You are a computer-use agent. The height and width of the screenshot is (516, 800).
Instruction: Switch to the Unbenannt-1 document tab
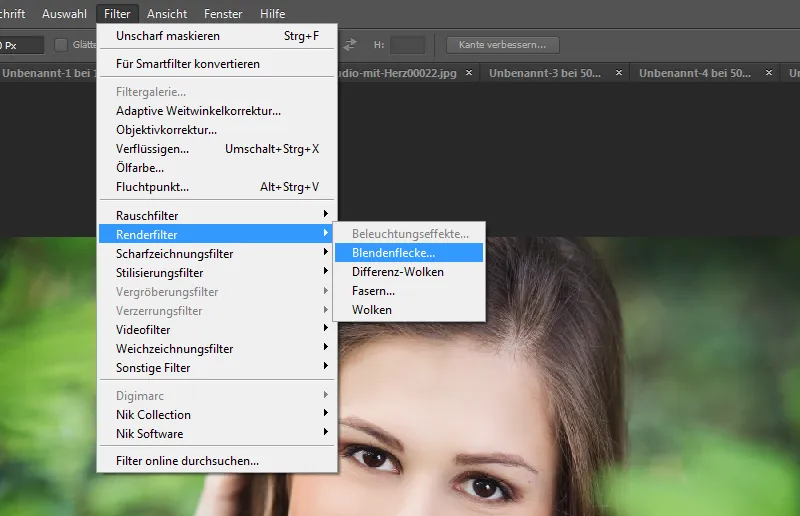tap(48, 73)
